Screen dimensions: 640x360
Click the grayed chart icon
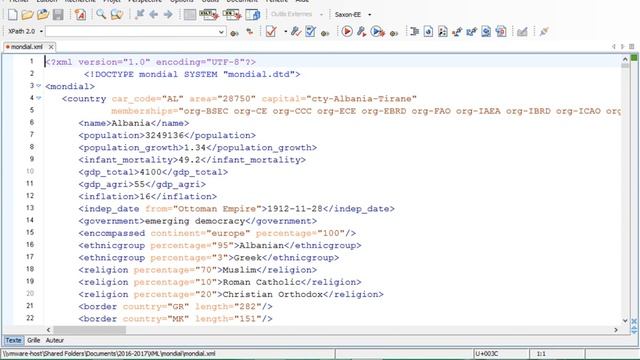tap(522, 31)
